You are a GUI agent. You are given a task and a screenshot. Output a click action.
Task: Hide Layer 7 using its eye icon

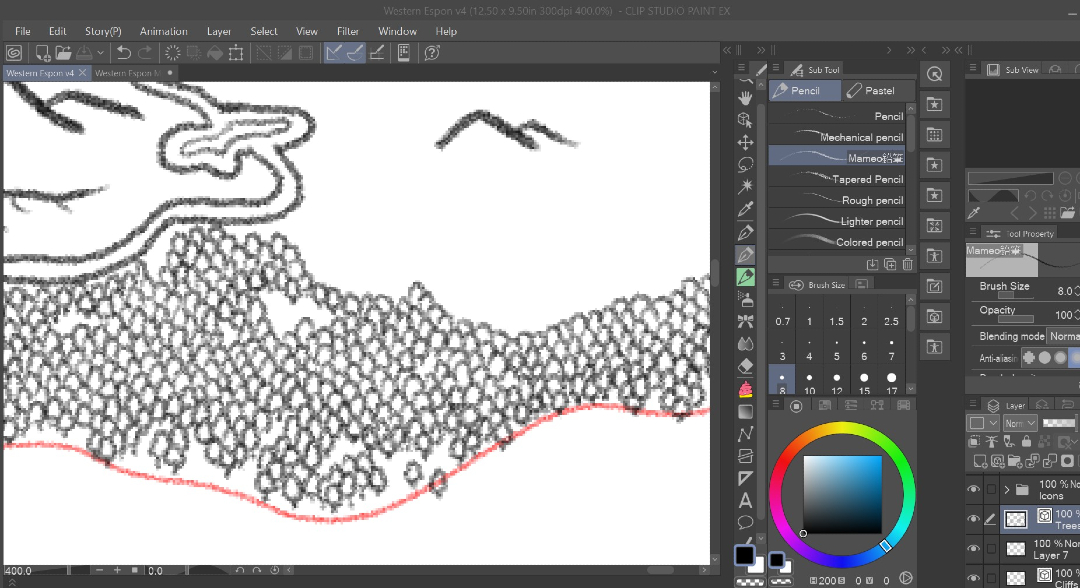(973, 549)
